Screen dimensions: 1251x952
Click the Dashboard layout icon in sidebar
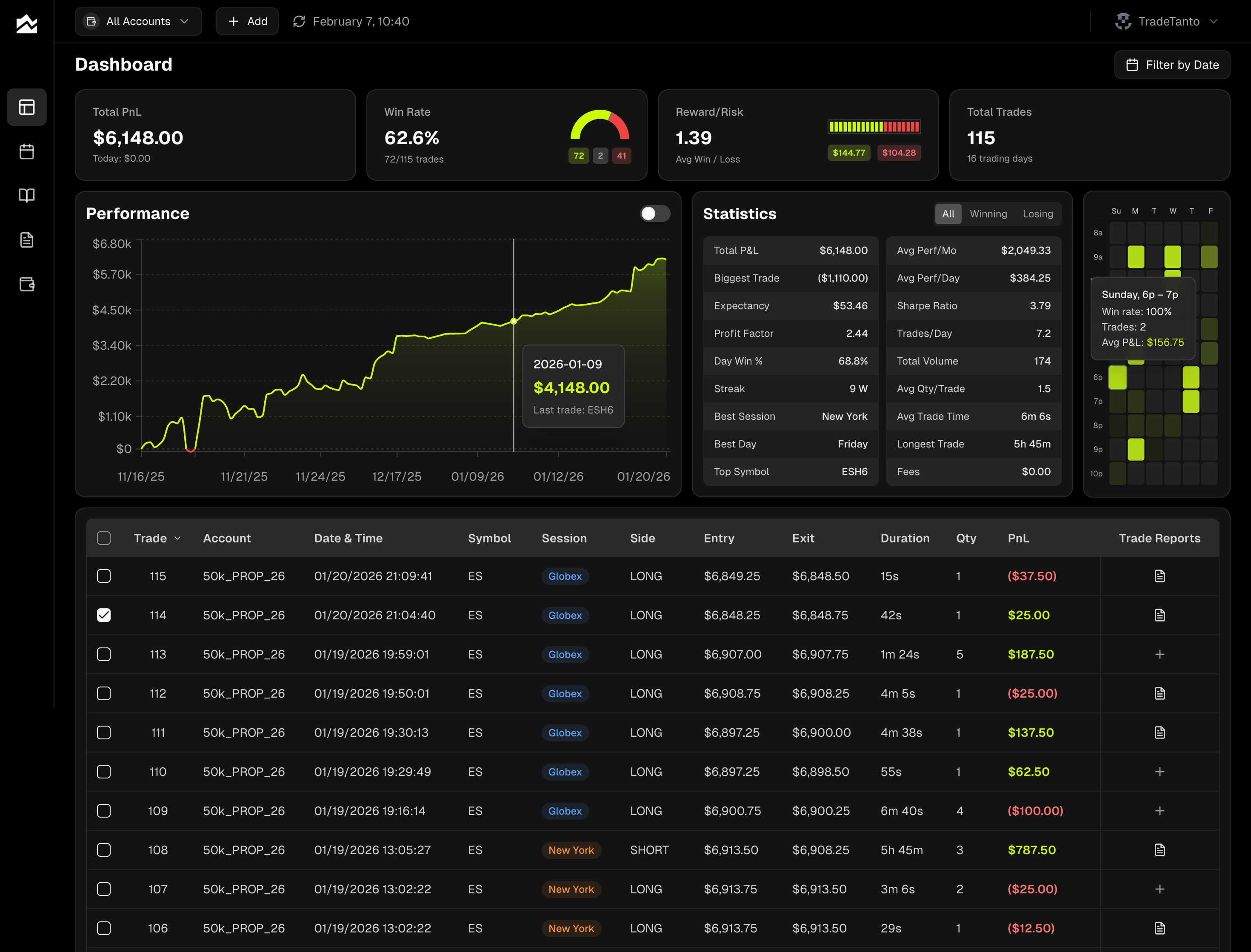(27, 107)
